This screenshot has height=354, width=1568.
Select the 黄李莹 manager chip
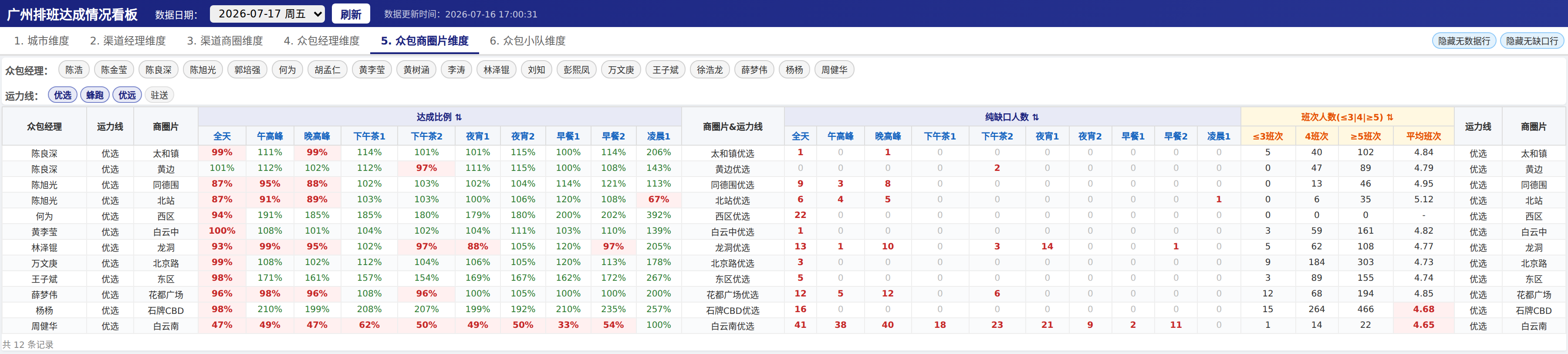[x=372, y=69]
